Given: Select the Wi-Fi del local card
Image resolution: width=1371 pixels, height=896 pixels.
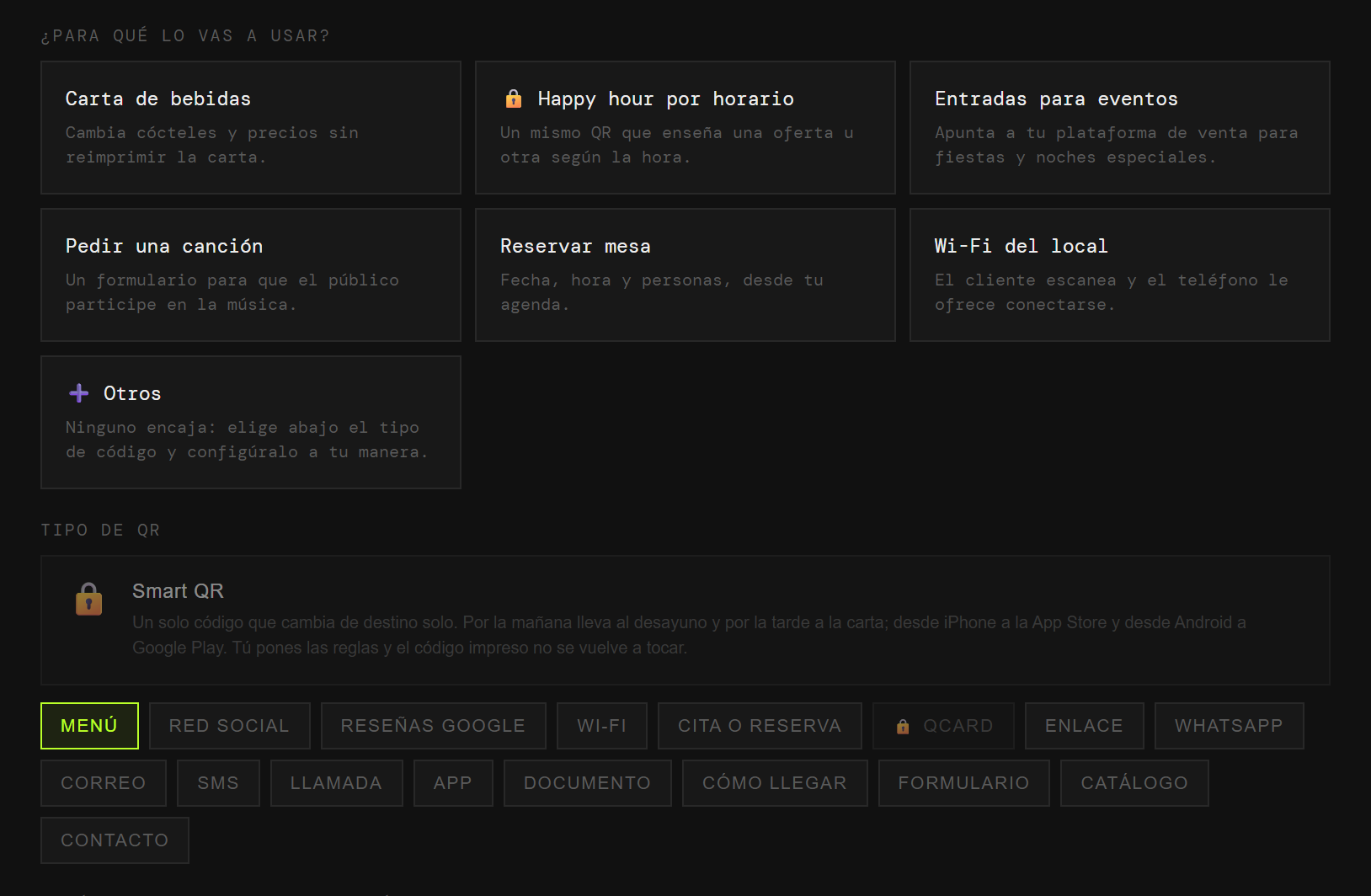Looking at the screenshot, I should click(x=1120, y=275).
